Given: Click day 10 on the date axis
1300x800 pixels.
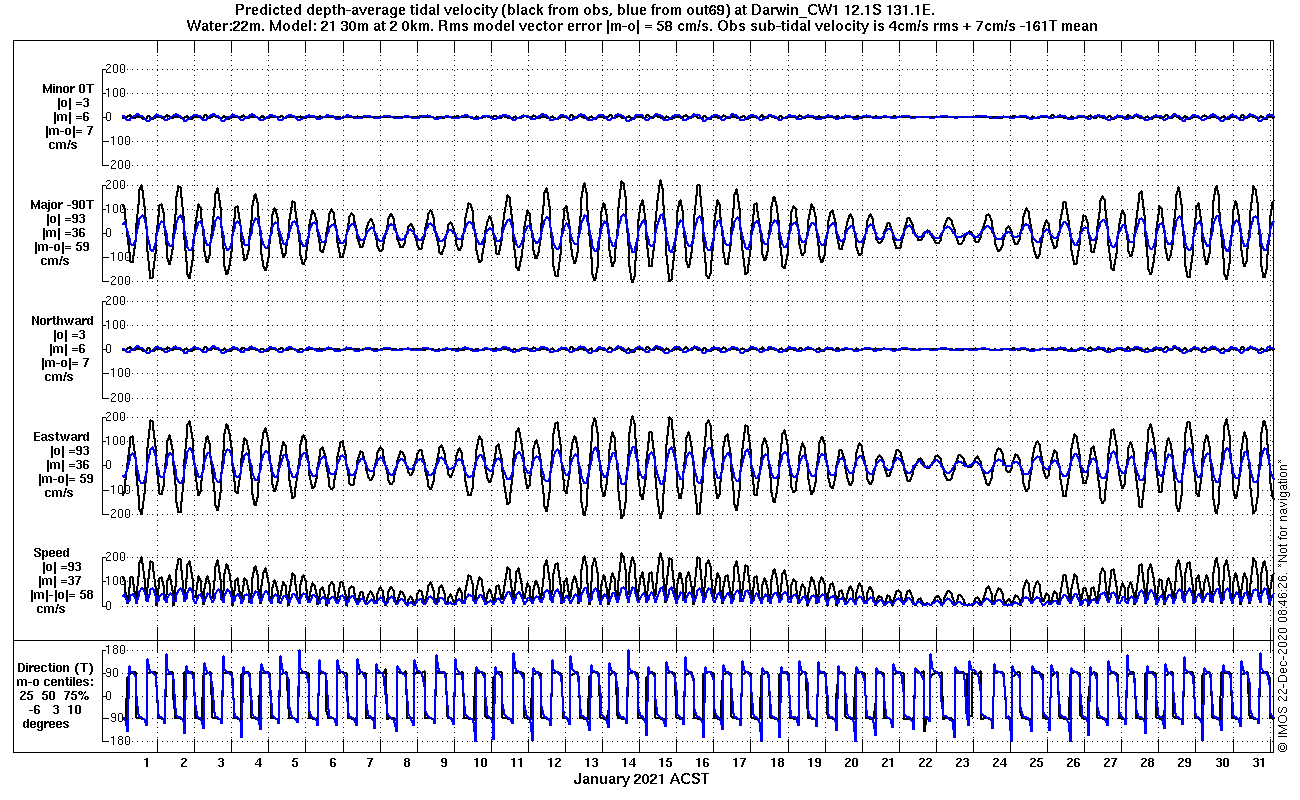Looking at the screenshot, I should 481,762.
